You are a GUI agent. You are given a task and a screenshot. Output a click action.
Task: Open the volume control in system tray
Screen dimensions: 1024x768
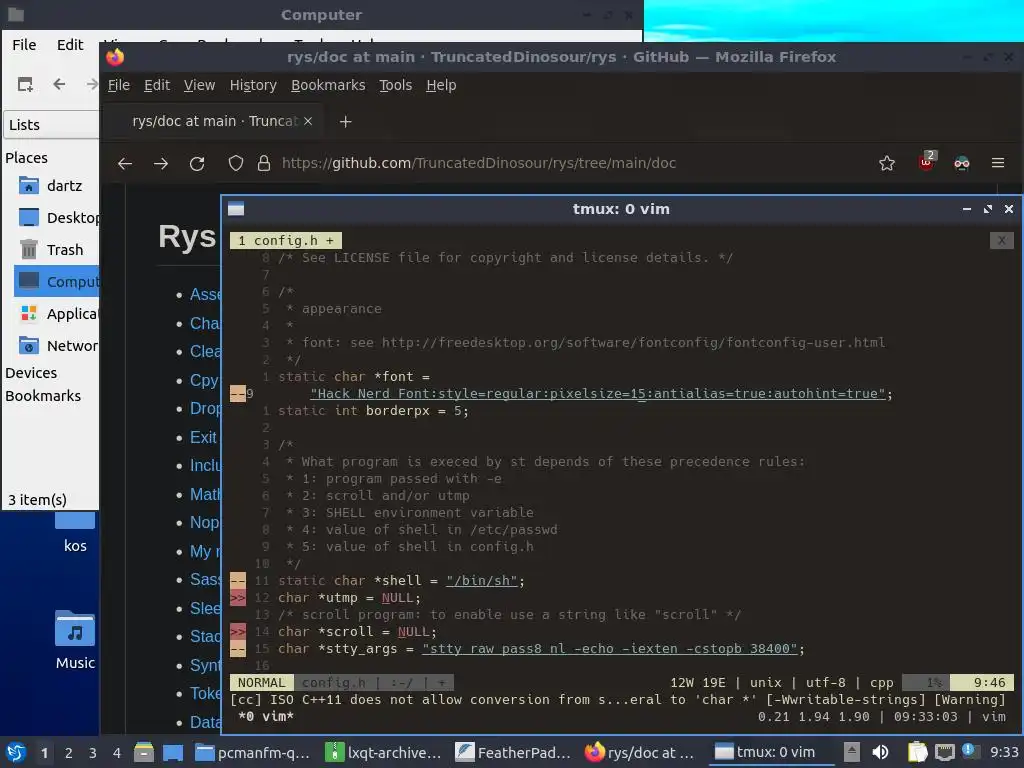880,752
